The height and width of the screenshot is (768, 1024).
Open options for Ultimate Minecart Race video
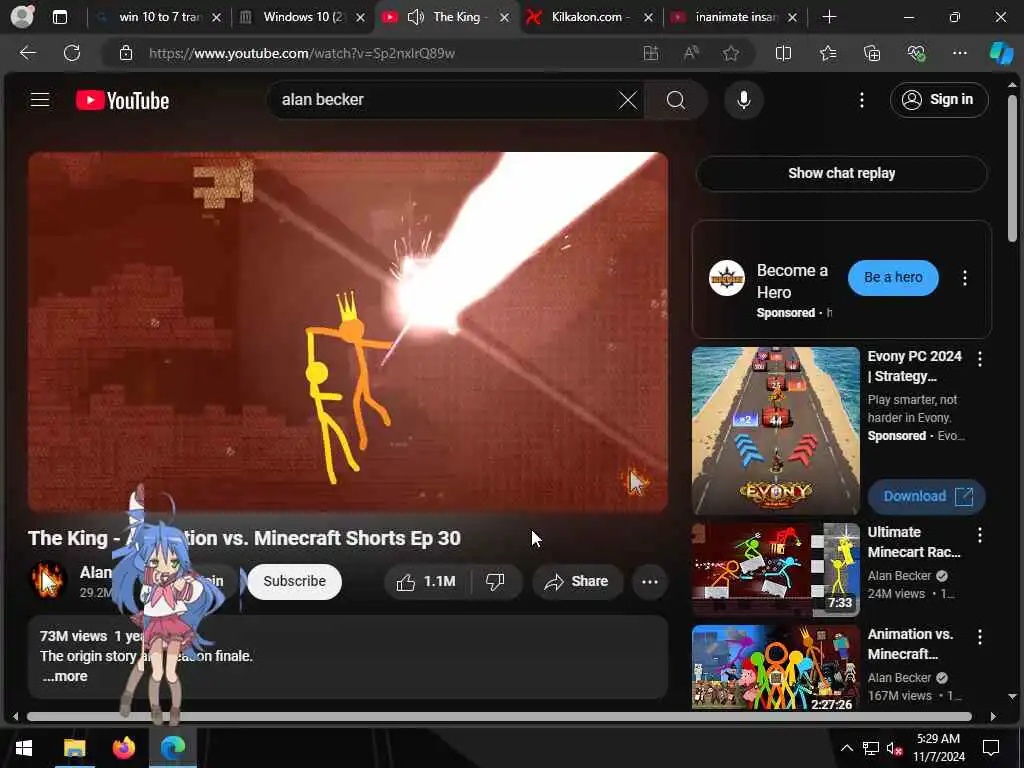coord(980,535)
